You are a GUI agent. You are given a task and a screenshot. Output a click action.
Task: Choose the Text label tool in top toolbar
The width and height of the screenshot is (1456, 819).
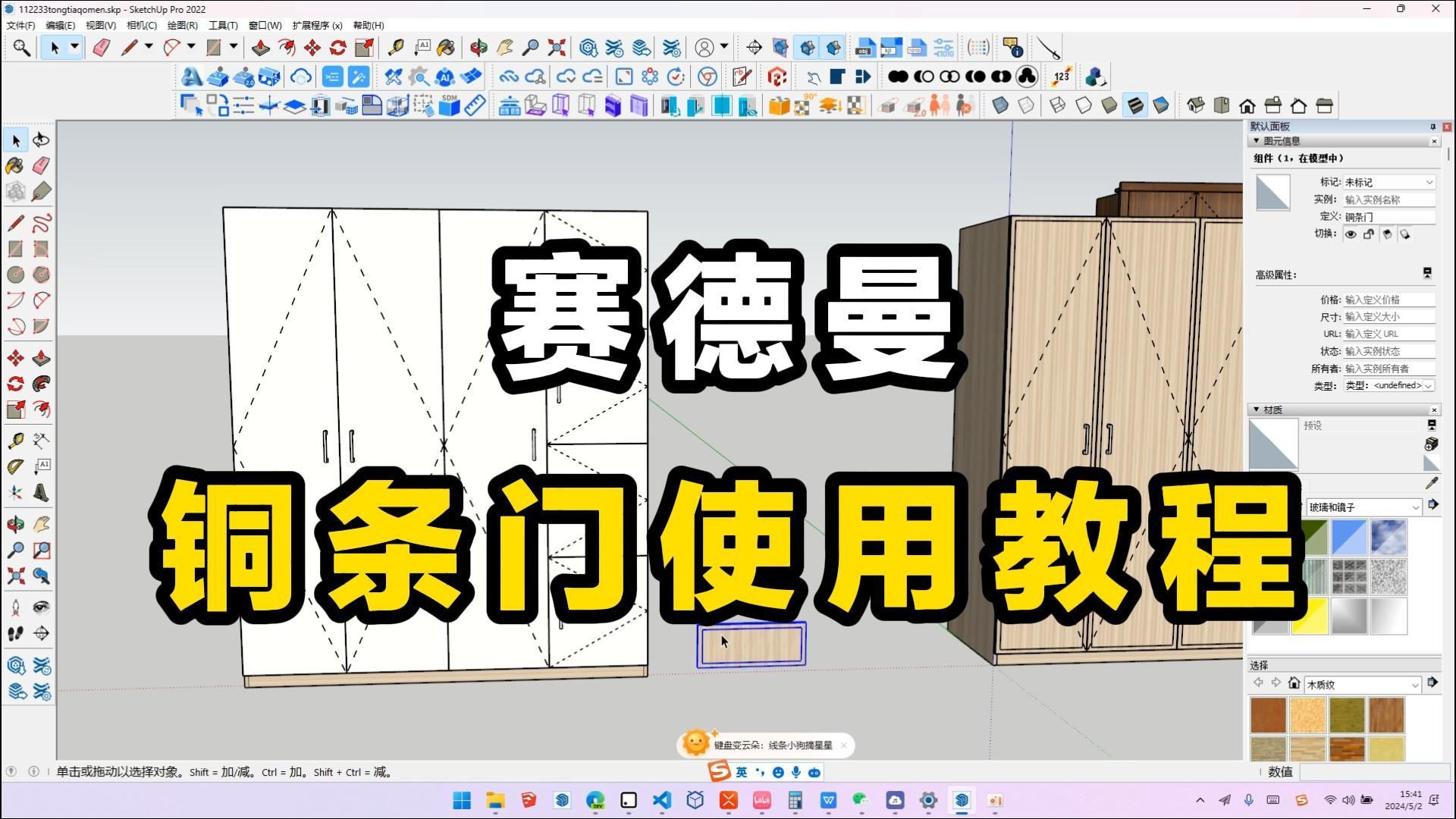tap(422, 48)
